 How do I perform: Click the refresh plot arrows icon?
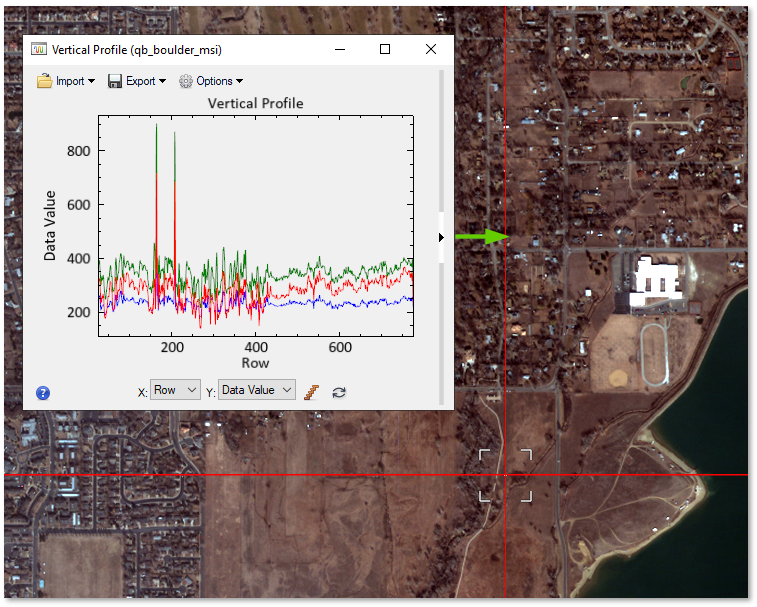point(339,391)
